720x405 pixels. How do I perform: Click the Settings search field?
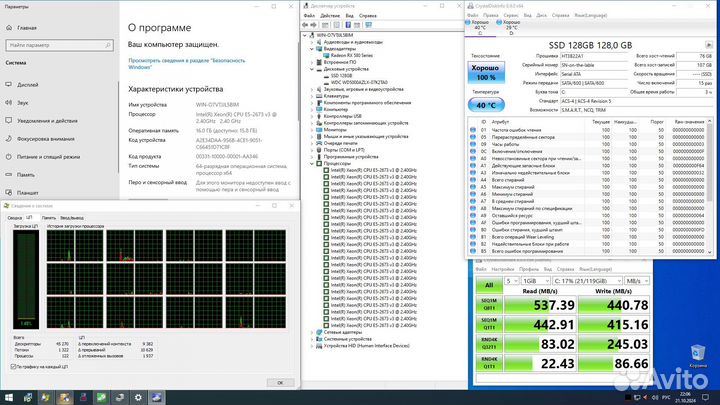(59, 45)
